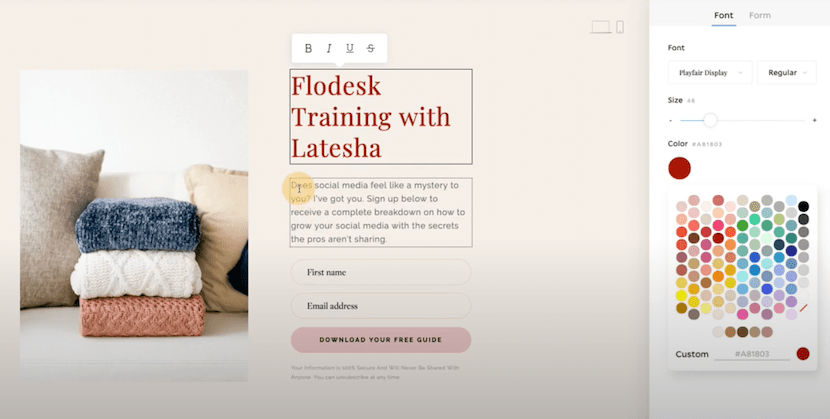Click the First name input field

tap(381, 272)
